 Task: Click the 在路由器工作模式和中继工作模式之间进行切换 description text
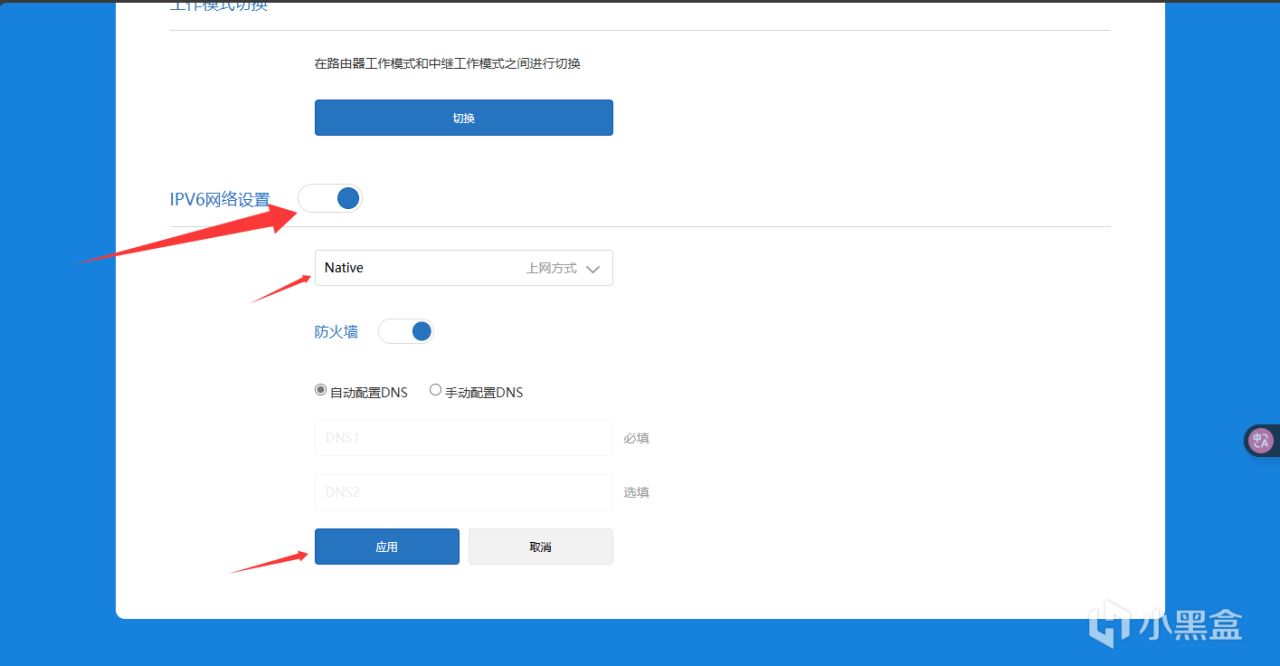point(447,63)
